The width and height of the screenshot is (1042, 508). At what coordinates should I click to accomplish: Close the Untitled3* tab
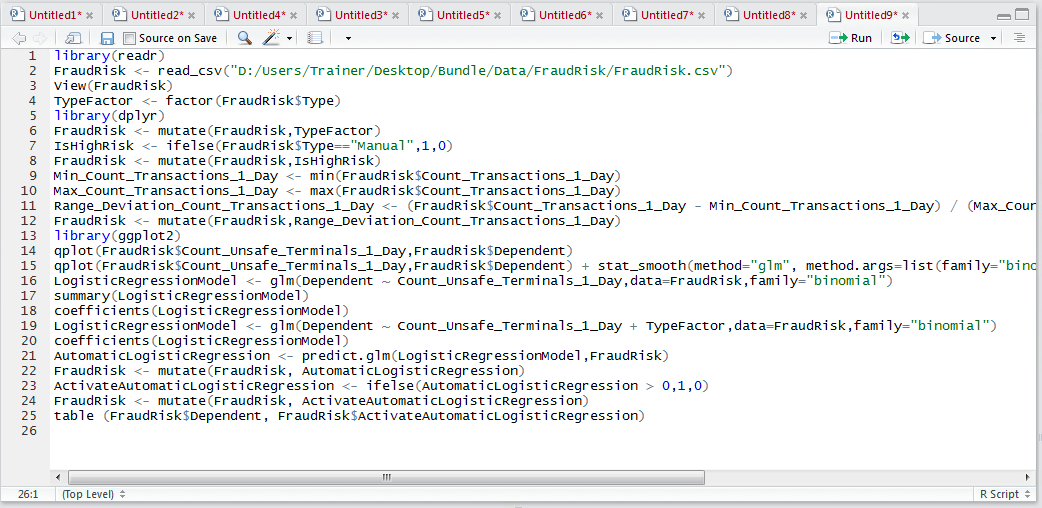point(395,15)
